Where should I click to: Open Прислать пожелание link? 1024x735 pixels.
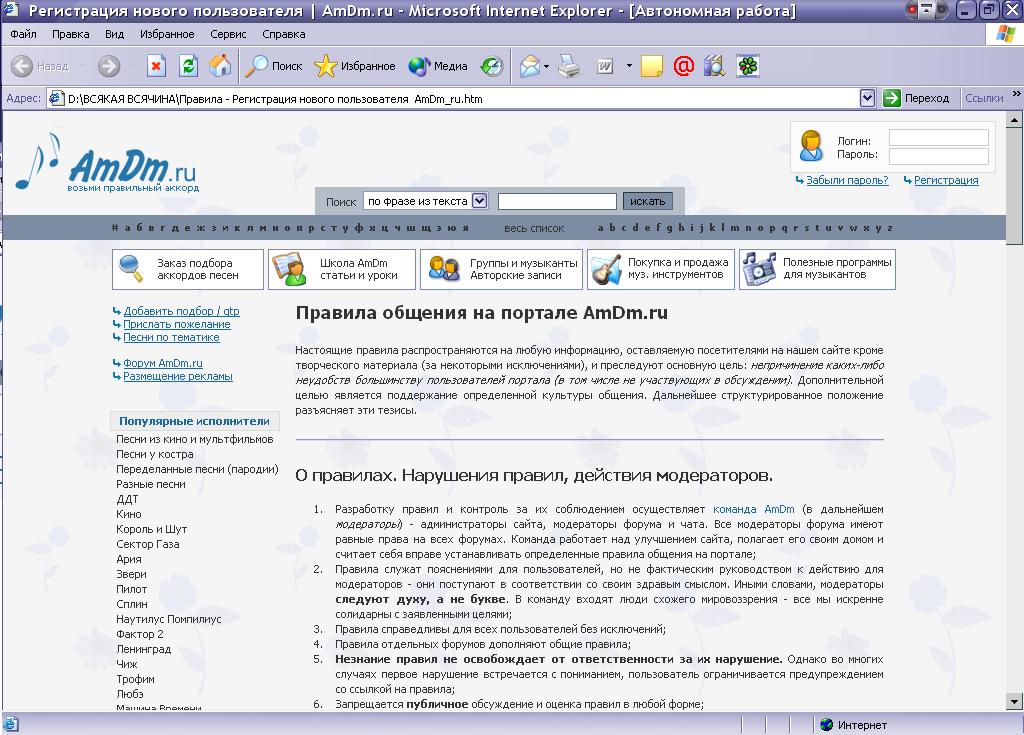tap(176, 324)
